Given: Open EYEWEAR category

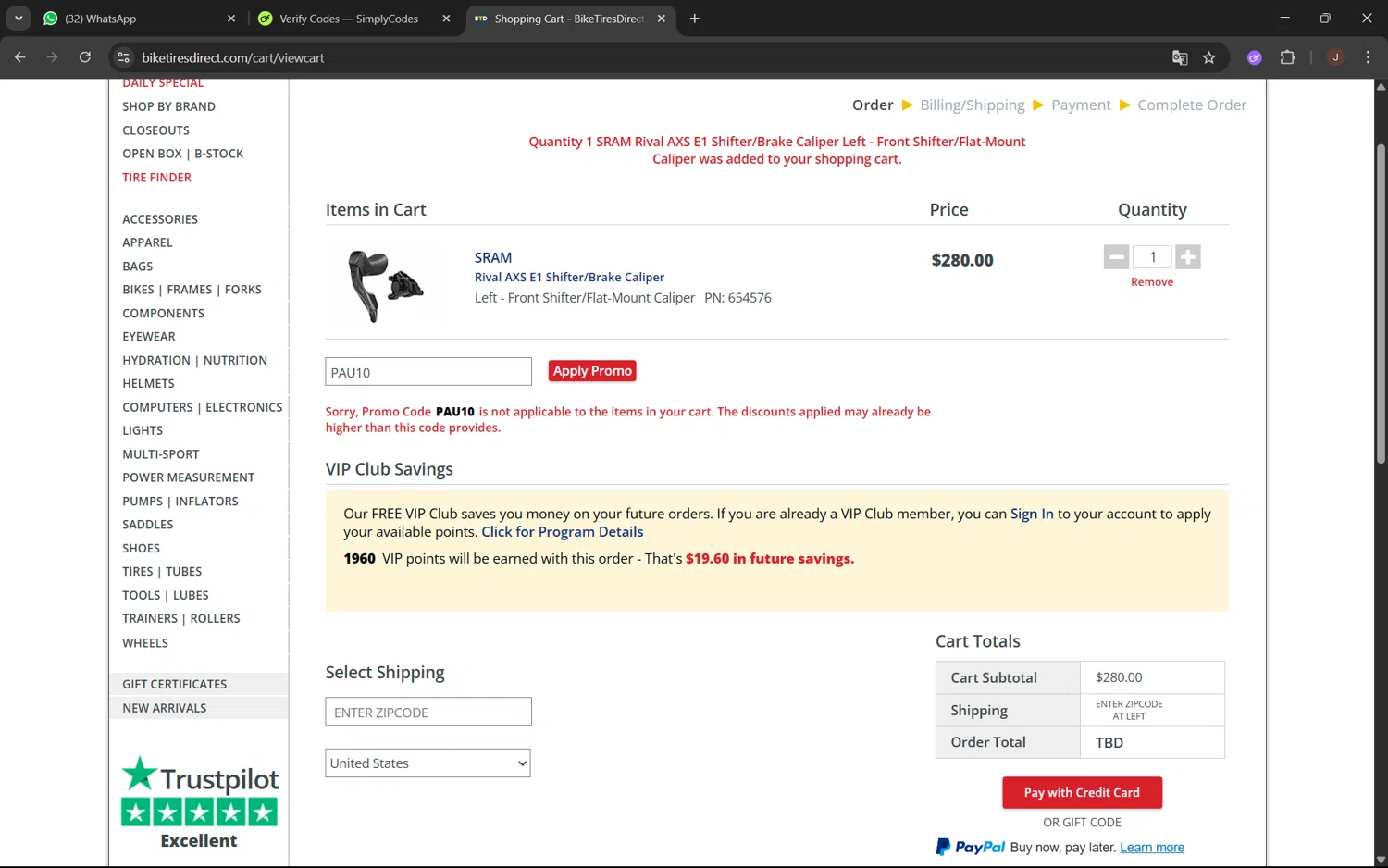Looking at the screenshot, I should coord(148,337).
